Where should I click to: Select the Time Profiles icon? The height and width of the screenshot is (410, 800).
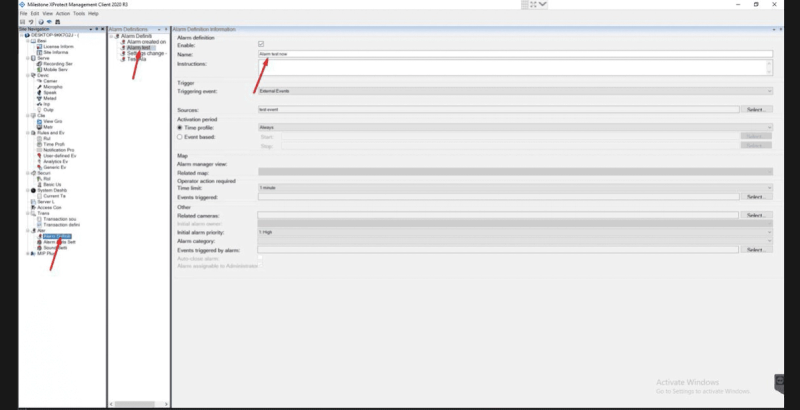click(x=39, y=144)
